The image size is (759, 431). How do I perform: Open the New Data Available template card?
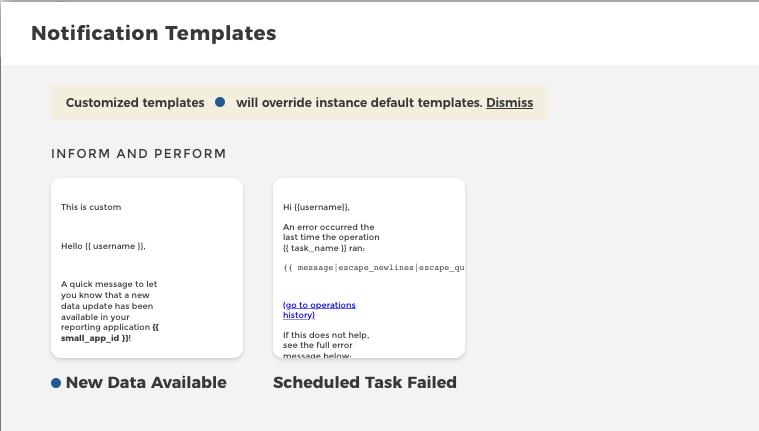pyautogui.click(x=147, y=268)
